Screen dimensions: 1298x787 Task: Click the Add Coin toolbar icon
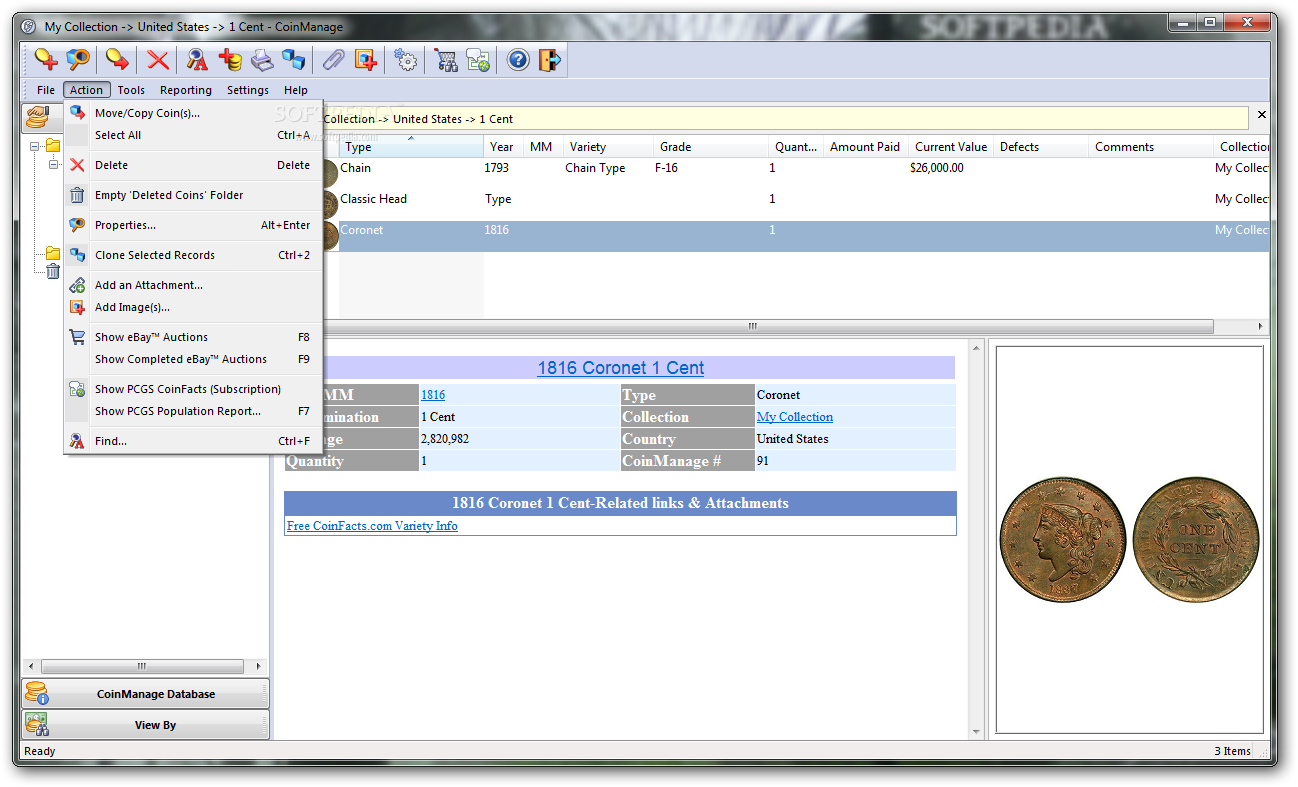tap(45, 60)
